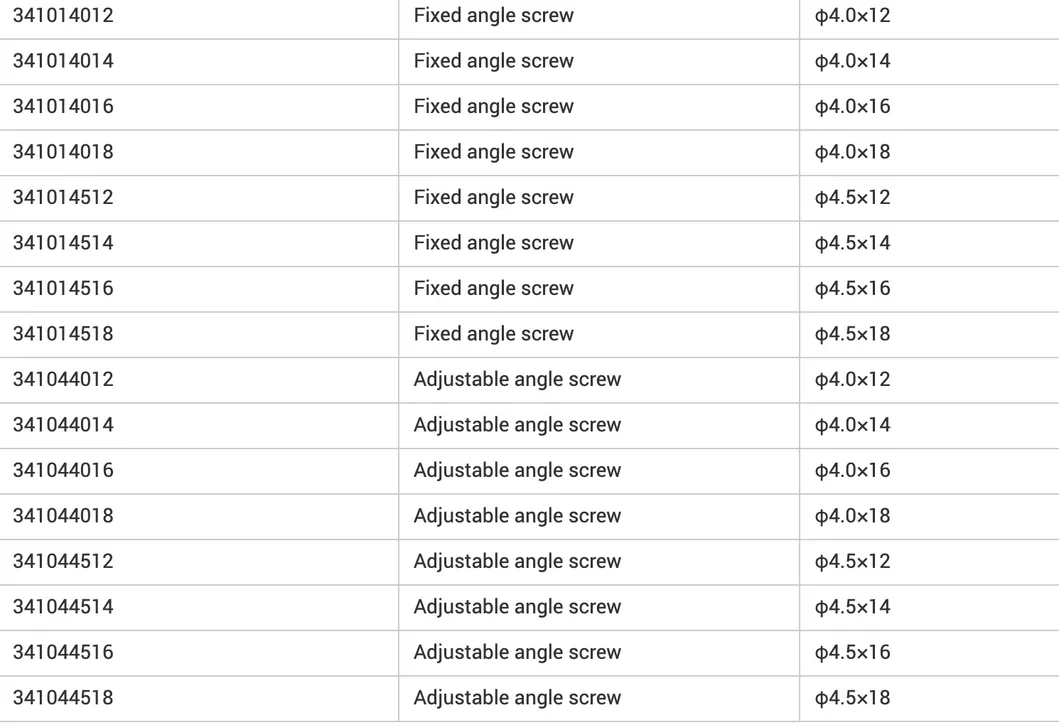Click "Adjustable angle screw" in row 341044512
This screenshot has width=1059, height=725.
tap(517, 561)
